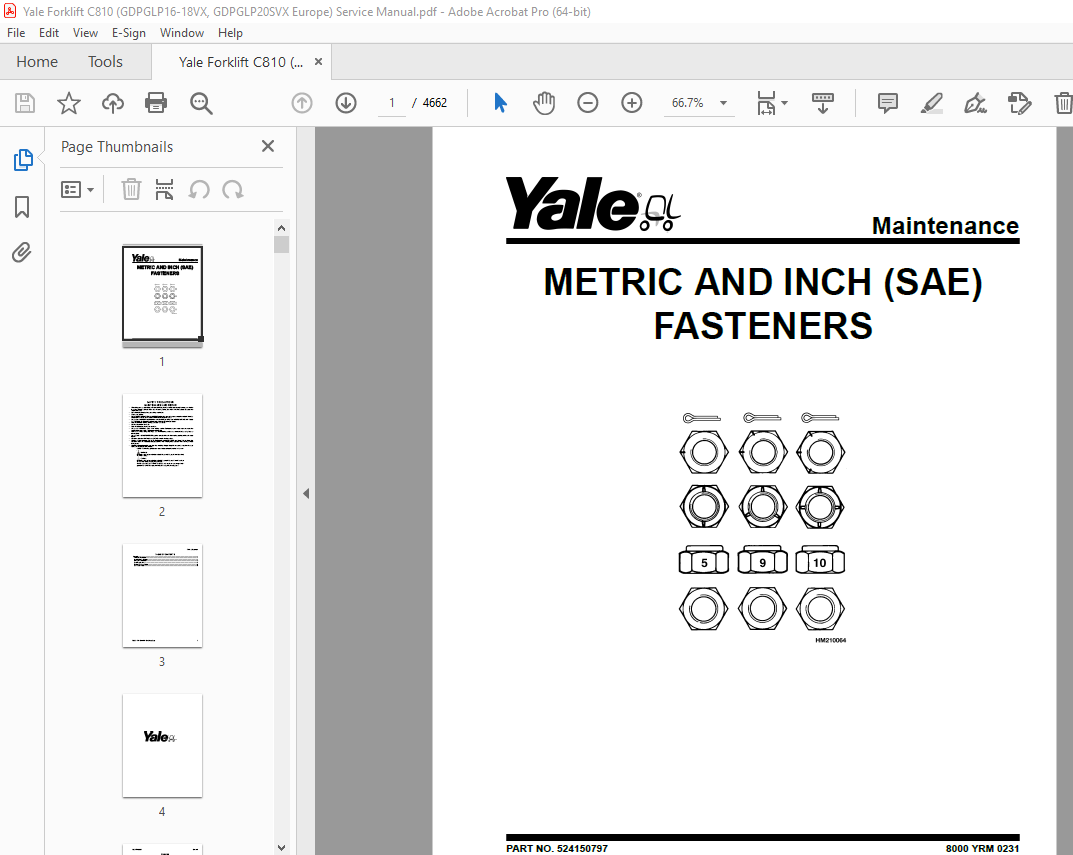The height and width of the screenshot is (855, 1073).
Task: Zoom in with plus icon
Action: click(632, 103)
